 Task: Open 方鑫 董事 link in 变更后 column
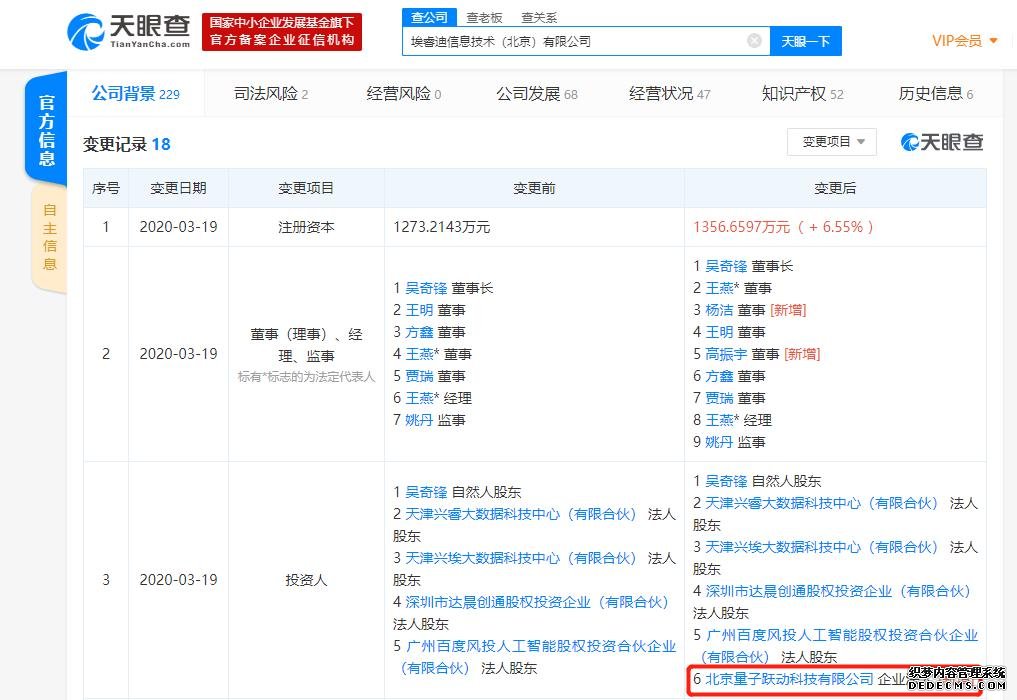pos(719,376)
